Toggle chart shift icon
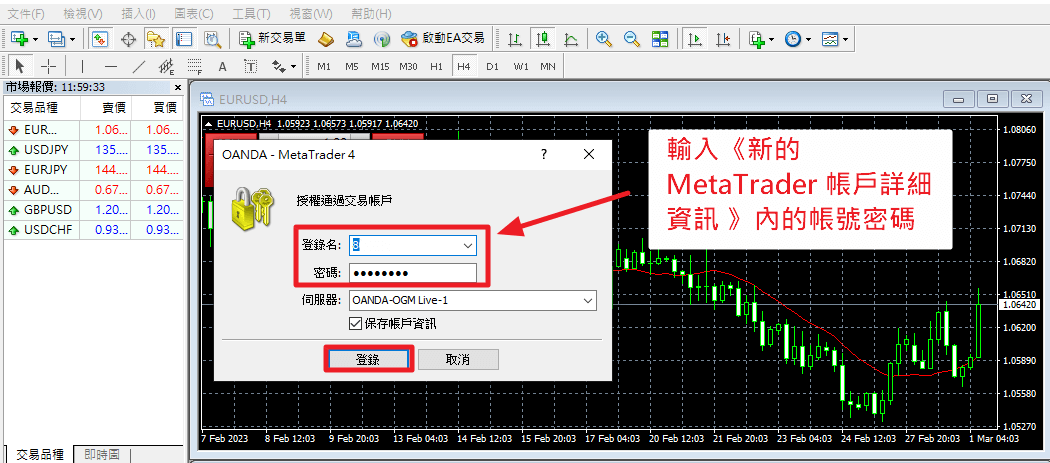The image size is (1050, 463). coord(723,39)
